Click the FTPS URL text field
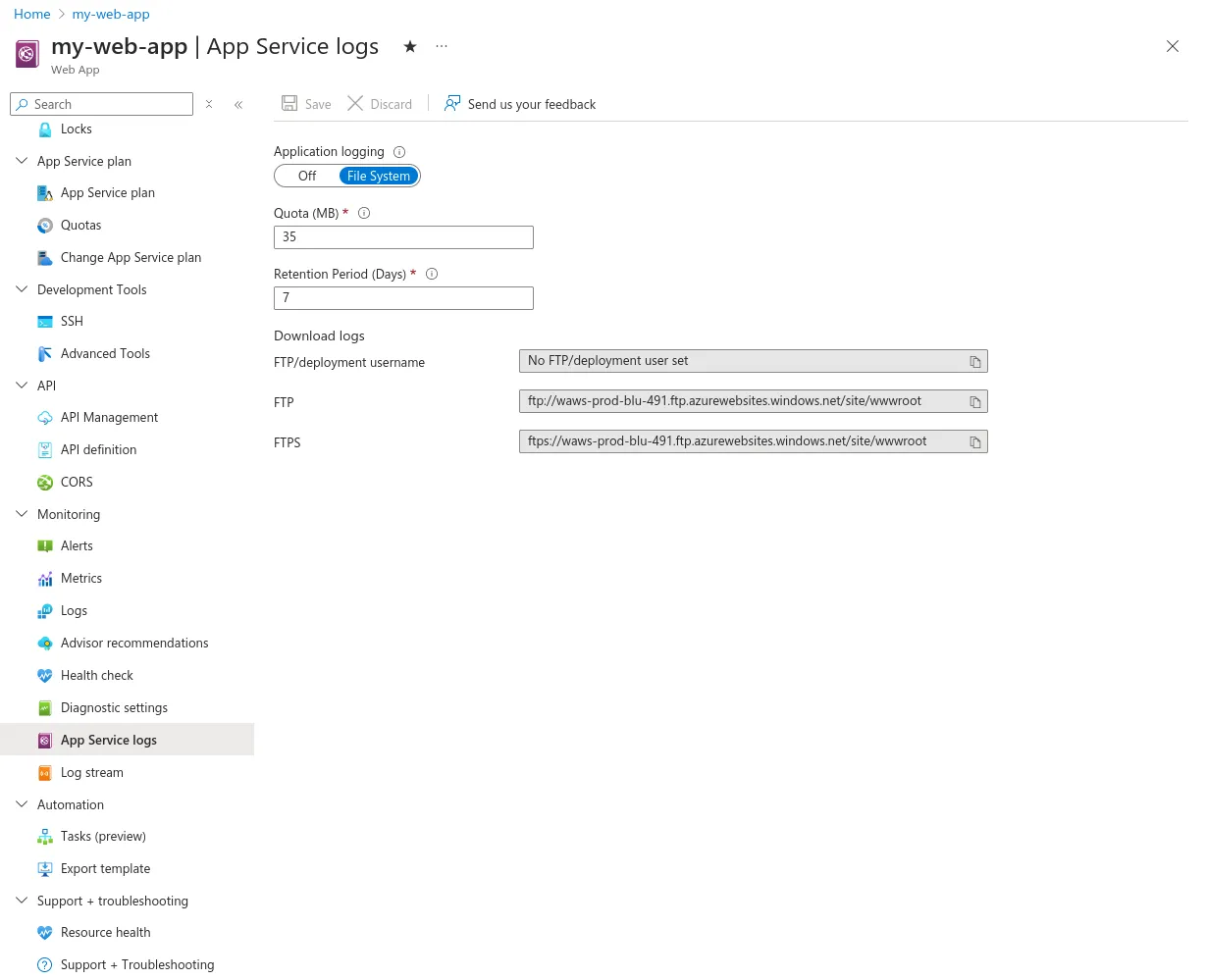1206x980 pixels. coord(753,441)
